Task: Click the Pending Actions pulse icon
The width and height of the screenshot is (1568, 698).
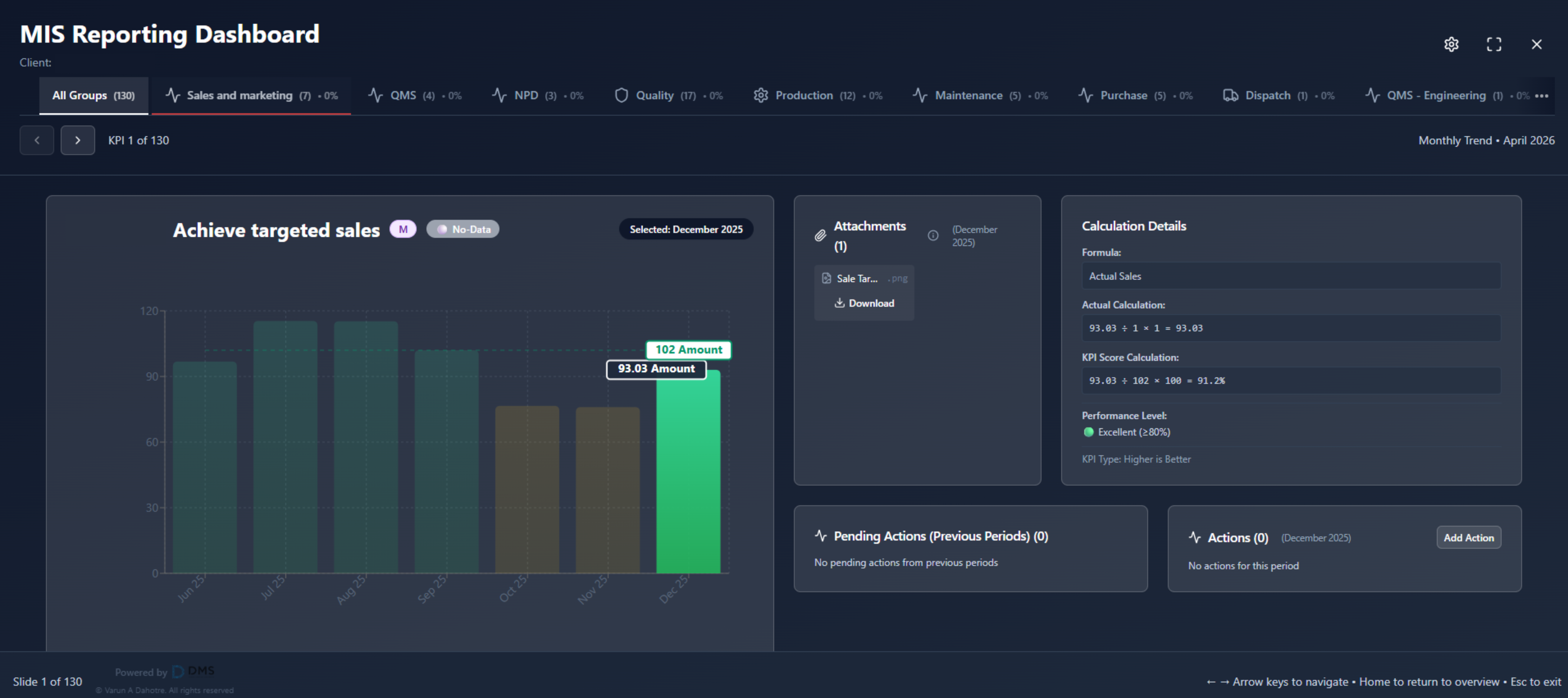Action: tap(821, 536)
